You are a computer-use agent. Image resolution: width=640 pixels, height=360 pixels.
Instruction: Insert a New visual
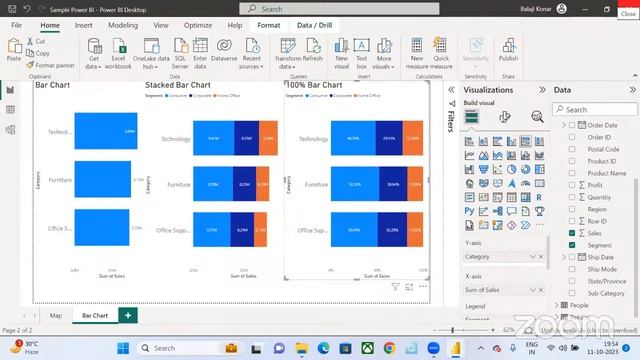(341, 53)
